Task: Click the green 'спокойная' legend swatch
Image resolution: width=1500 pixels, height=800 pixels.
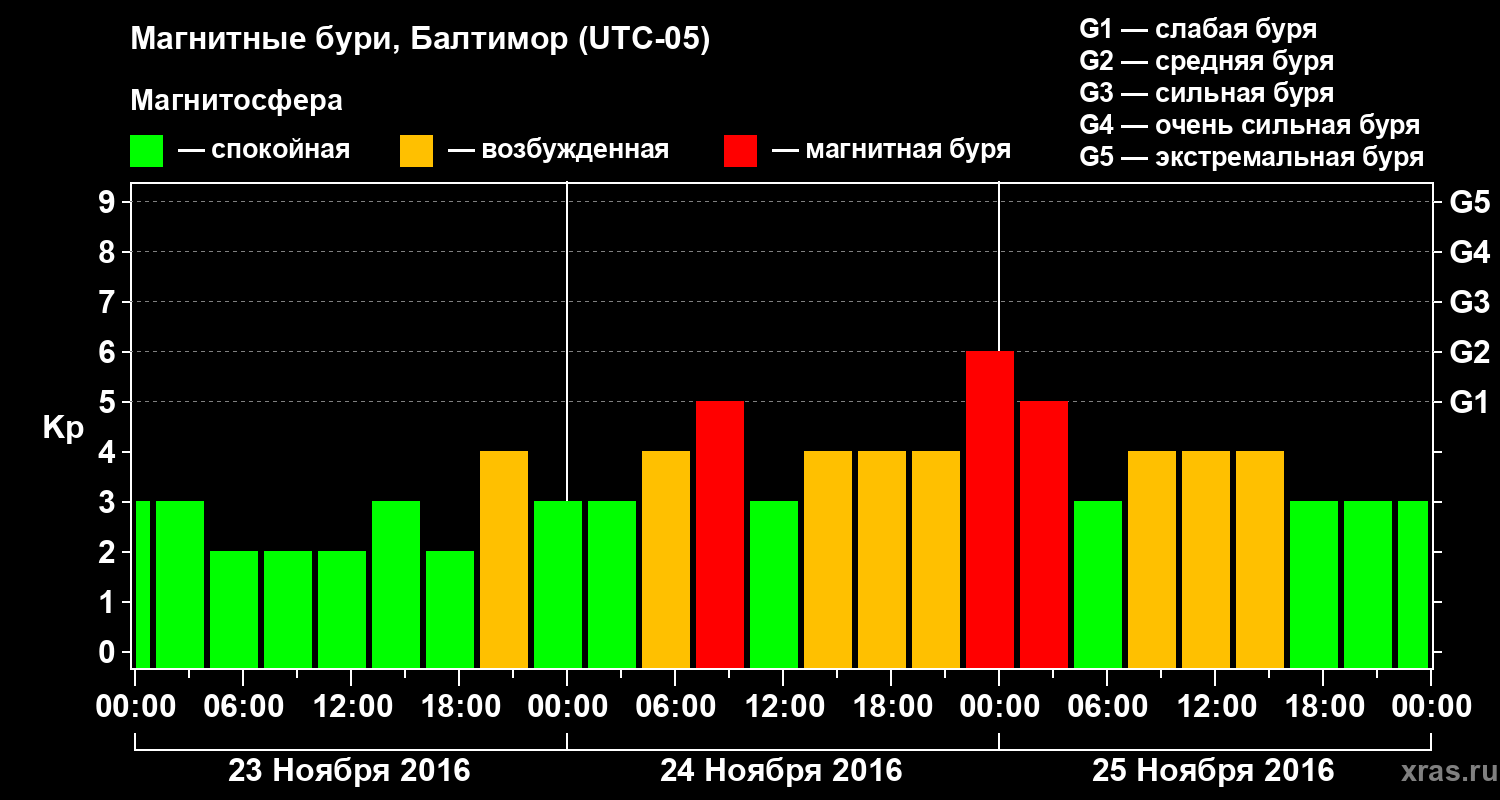Action: pyautogui.click(x=147, y=151)
